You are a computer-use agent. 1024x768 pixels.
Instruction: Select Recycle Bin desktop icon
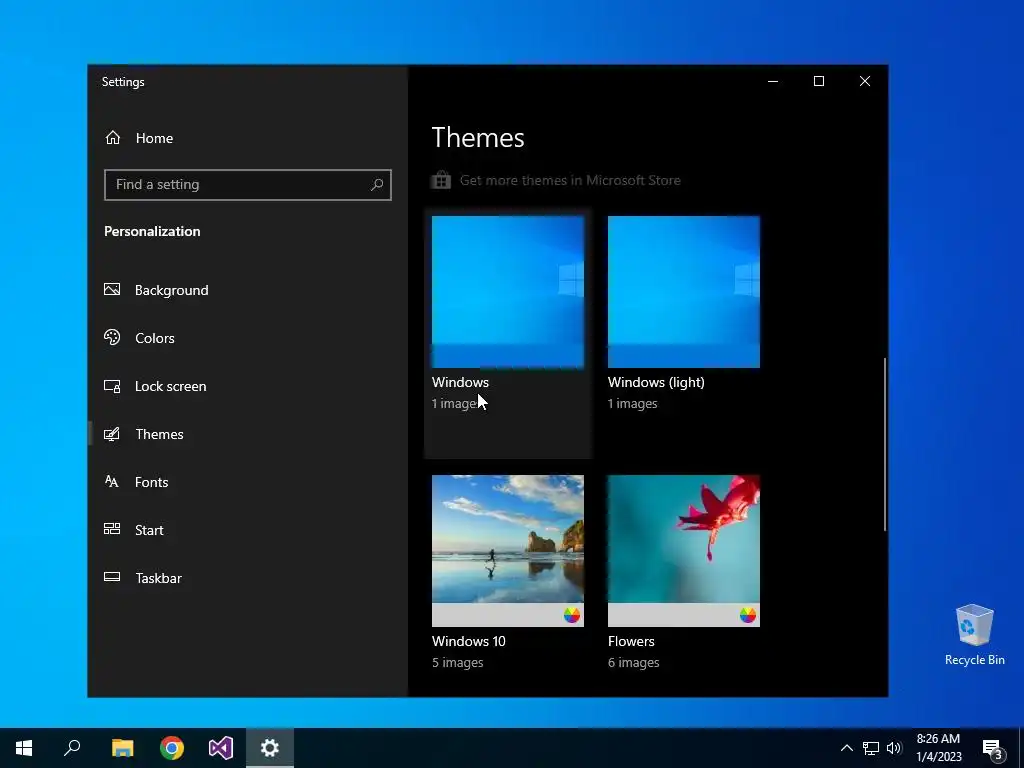tap(974, 635)
